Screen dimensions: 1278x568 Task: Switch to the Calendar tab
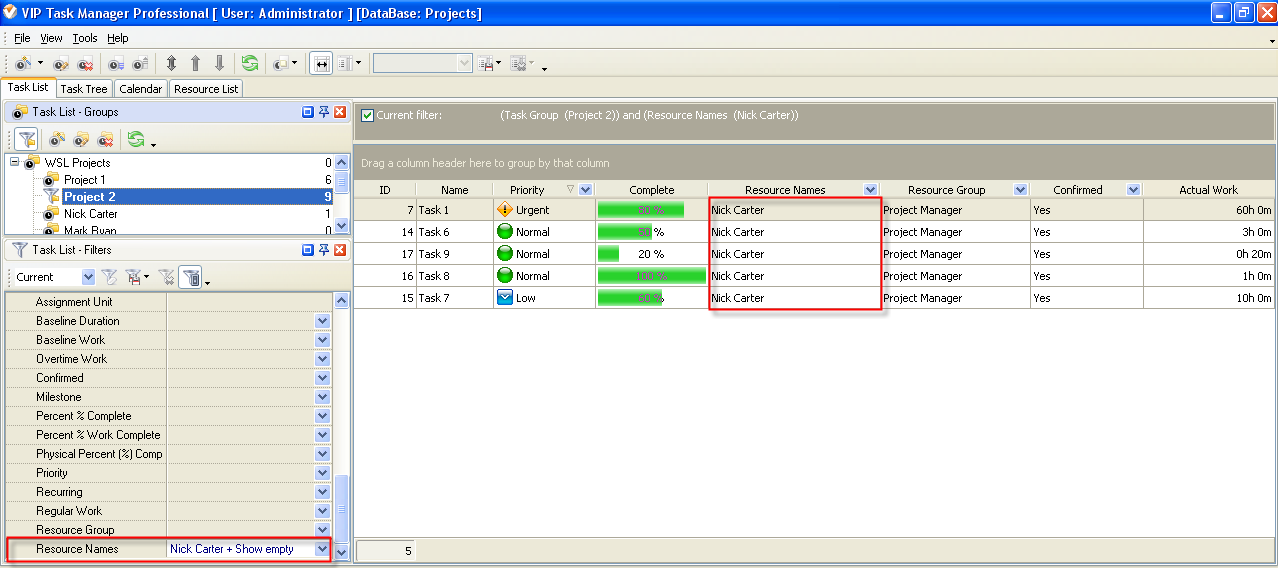pos(140,89)
